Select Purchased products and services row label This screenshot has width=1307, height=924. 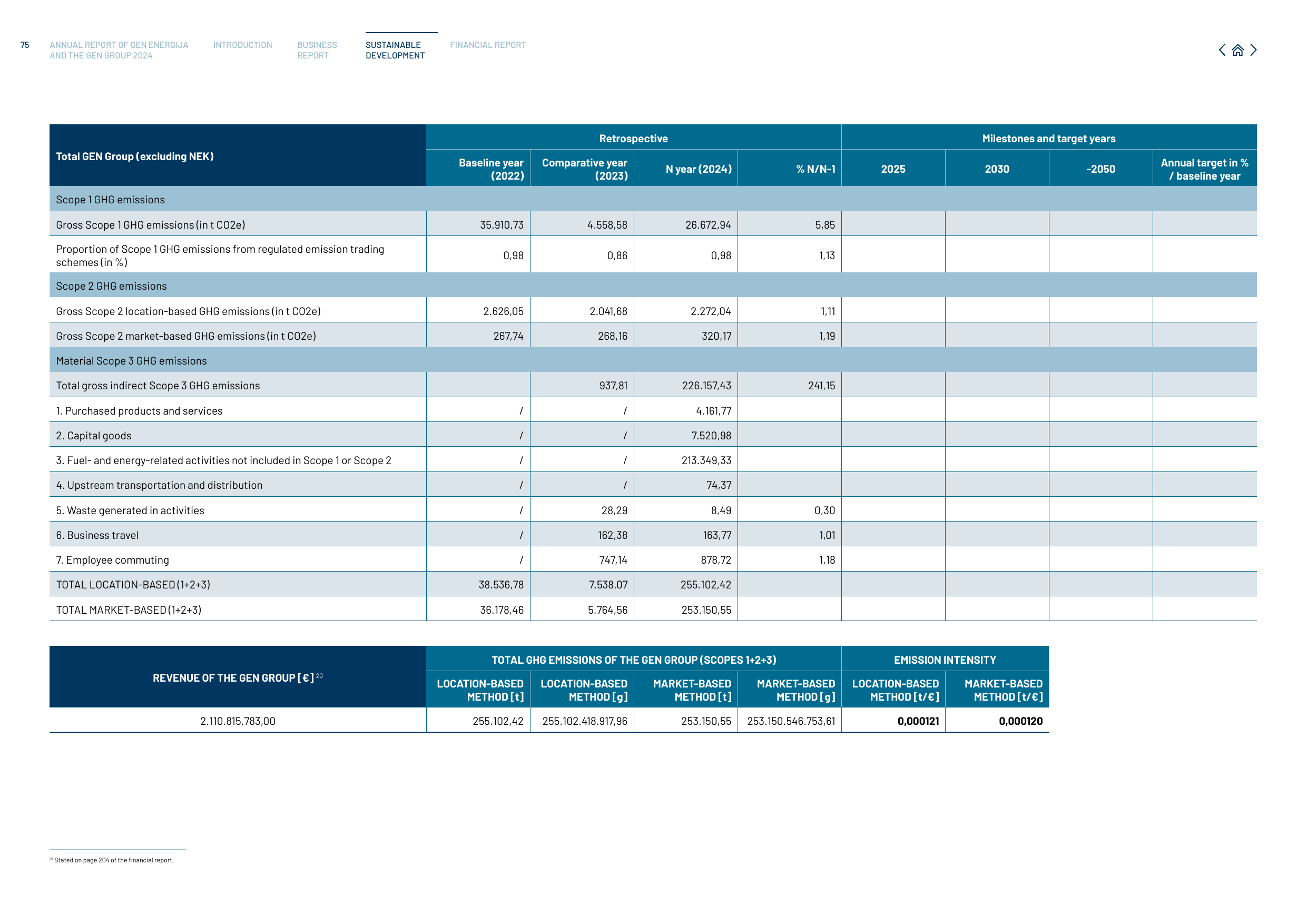(x=140, y=411)
